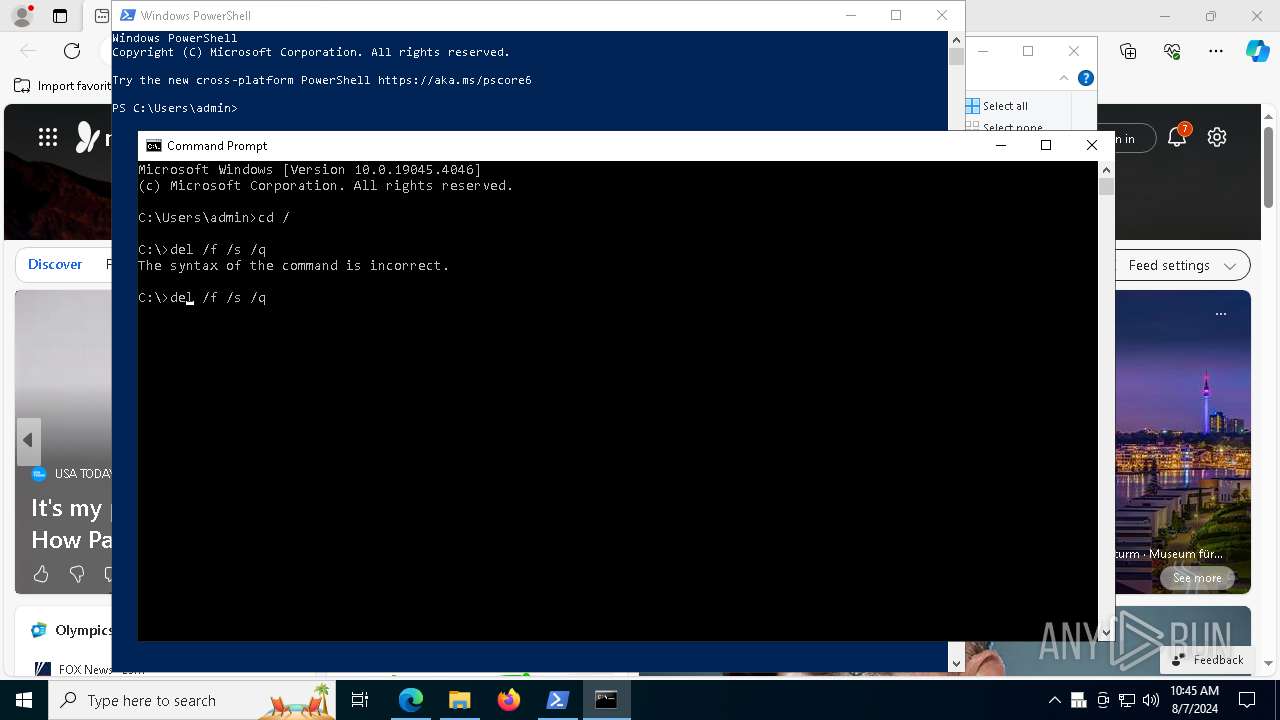Click taskbar search box
Image resolution: width=1280 pixels, height=720 pixels.
click(x=192, y=700)
